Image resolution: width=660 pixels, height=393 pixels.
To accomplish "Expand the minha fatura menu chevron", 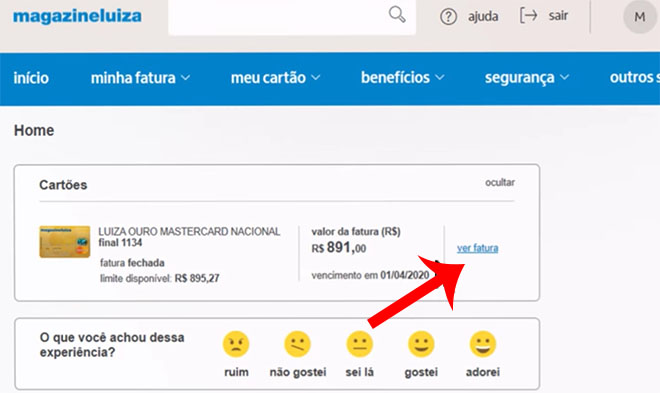I will pos(186,78).
